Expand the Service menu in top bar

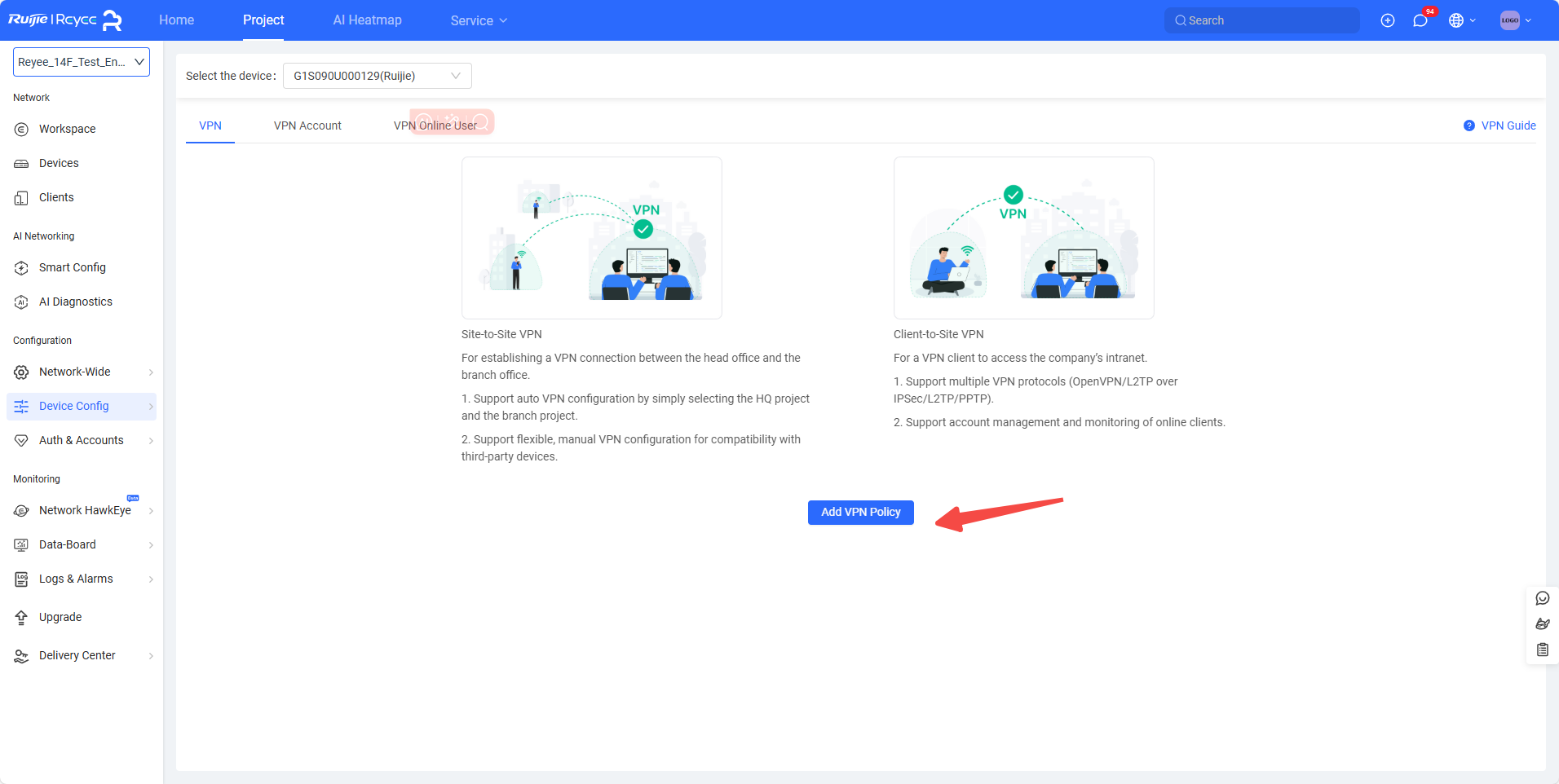[479, 20]
